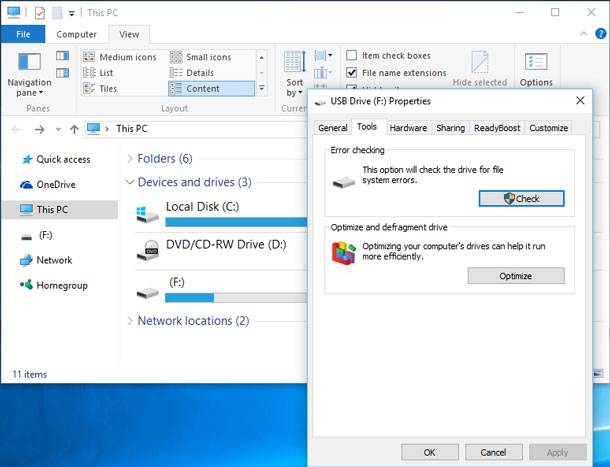Select the (F:) drive in navigation pane

pyautogui.click(x=37, y=235)
